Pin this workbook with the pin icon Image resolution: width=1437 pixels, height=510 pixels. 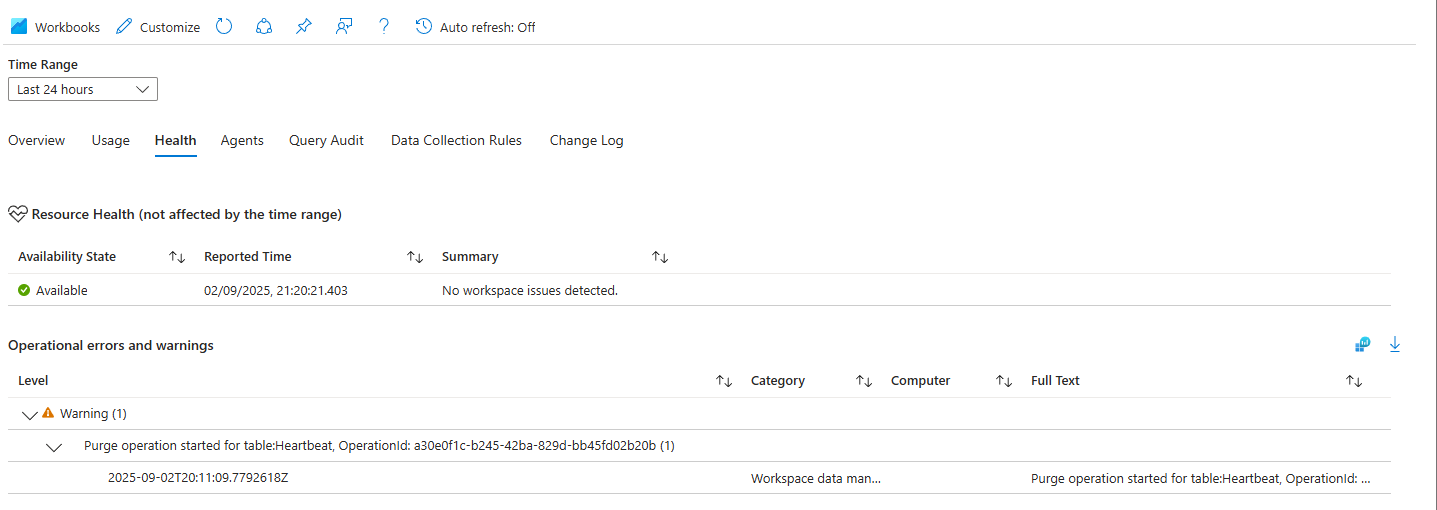point(304,27)
